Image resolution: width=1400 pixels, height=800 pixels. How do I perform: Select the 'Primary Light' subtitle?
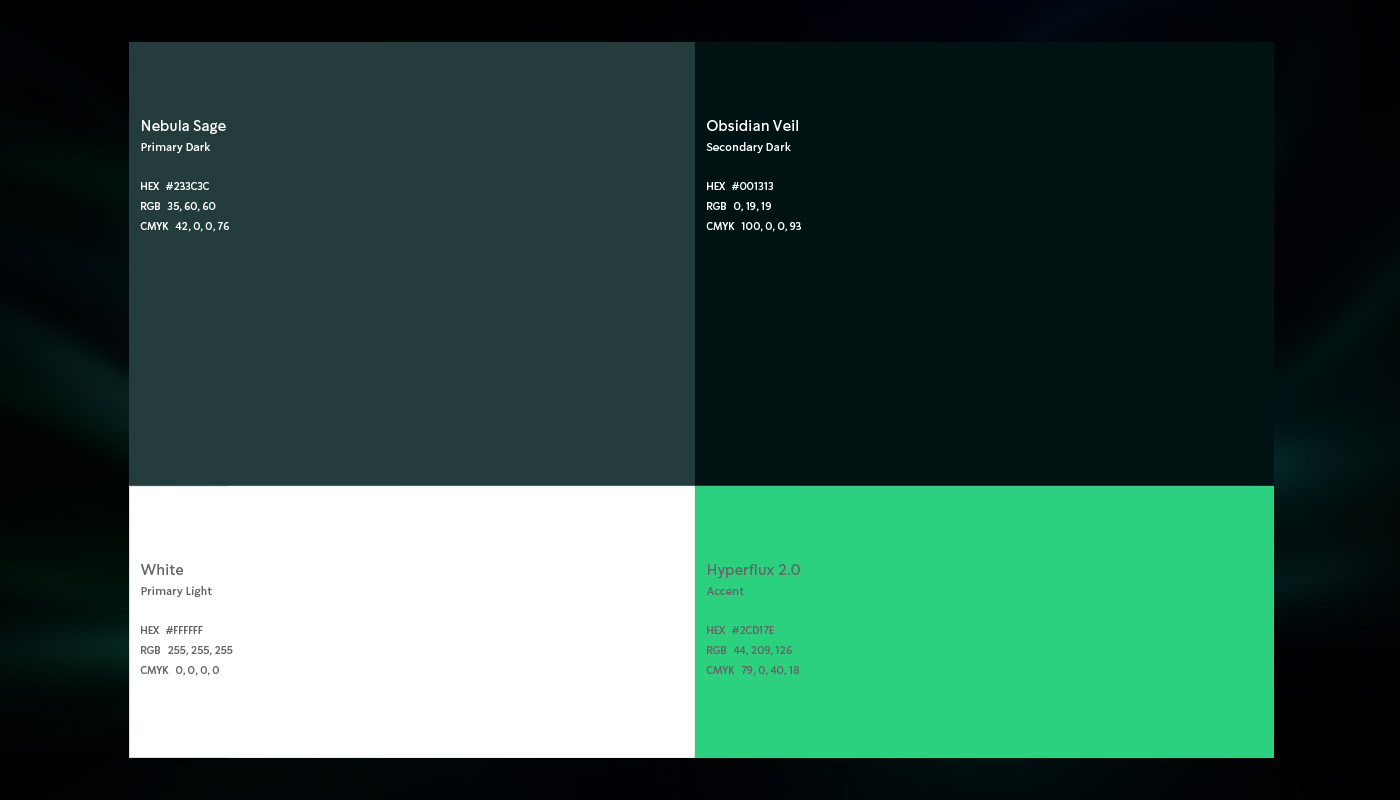click(x=176, y=591)
